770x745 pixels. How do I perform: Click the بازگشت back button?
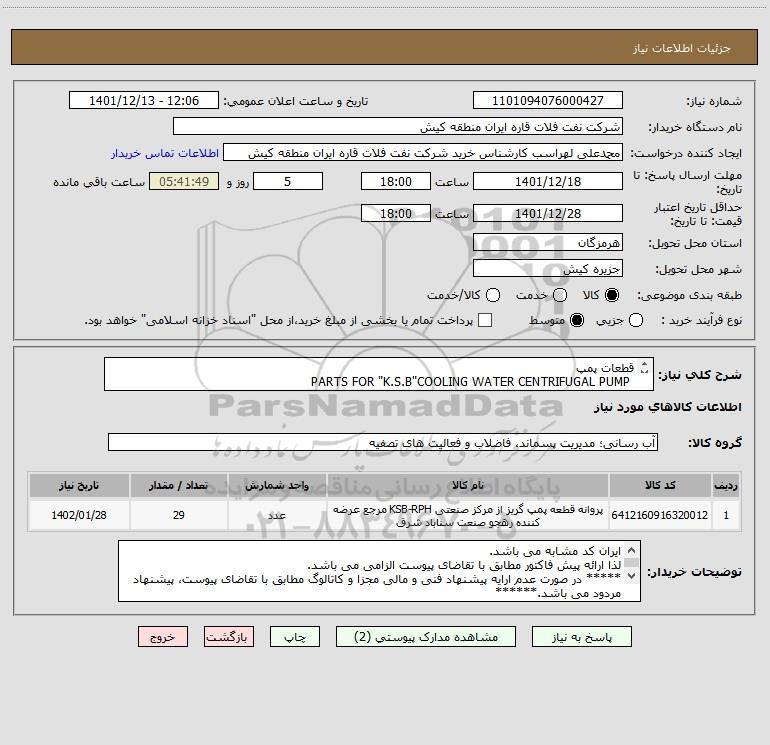coord(229,637)
